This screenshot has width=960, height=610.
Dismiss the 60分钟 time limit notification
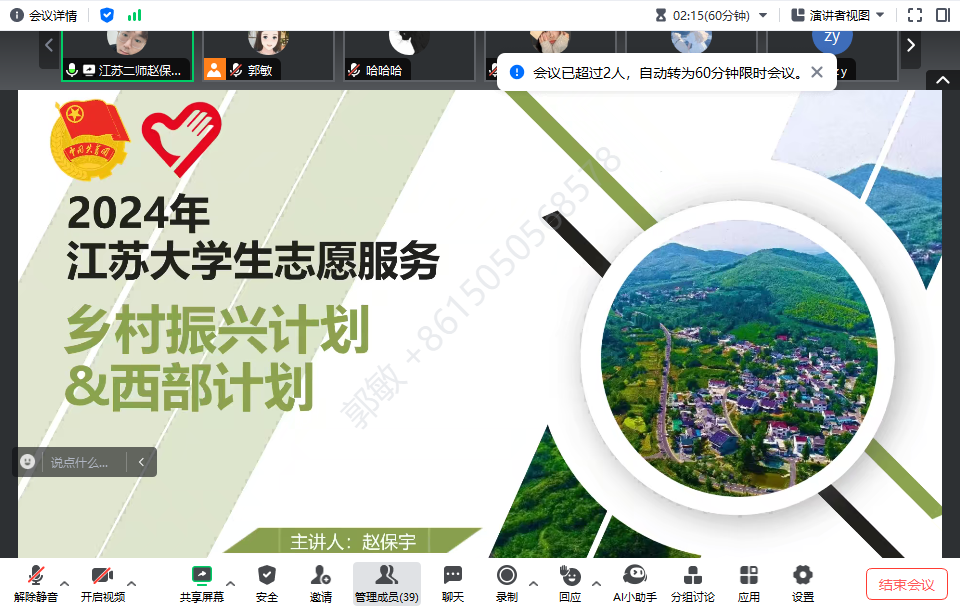817,72
